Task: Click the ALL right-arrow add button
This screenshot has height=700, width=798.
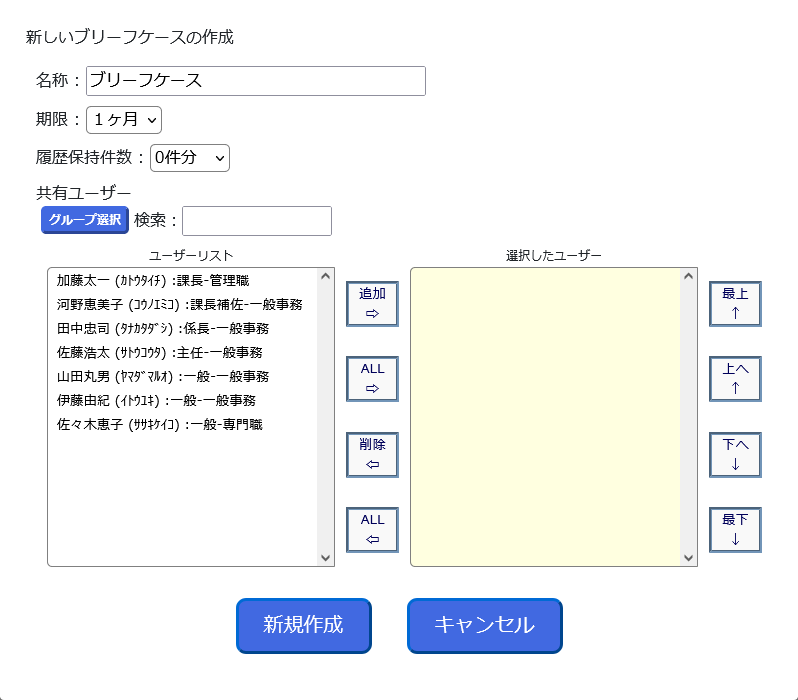Action: pos(372,379)
